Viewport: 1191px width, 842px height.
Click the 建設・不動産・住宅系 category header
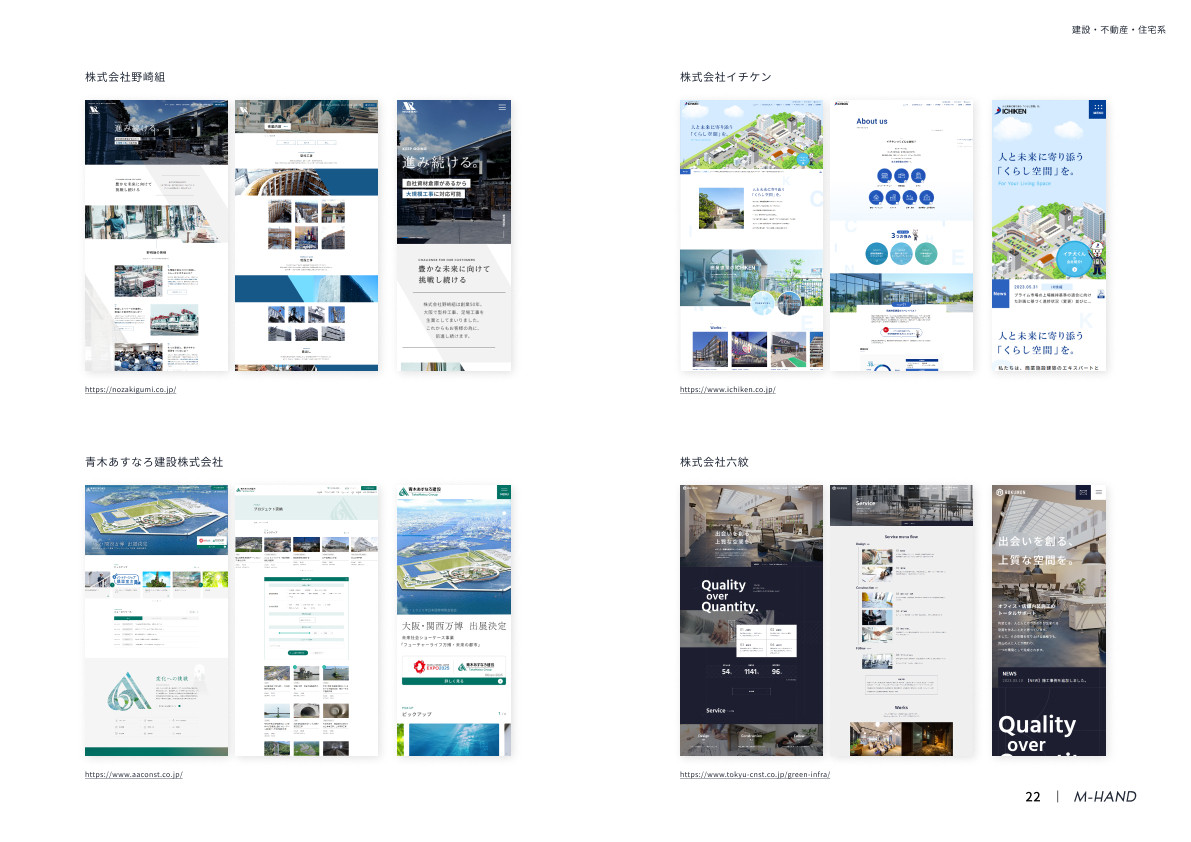tap(1118, 30)
